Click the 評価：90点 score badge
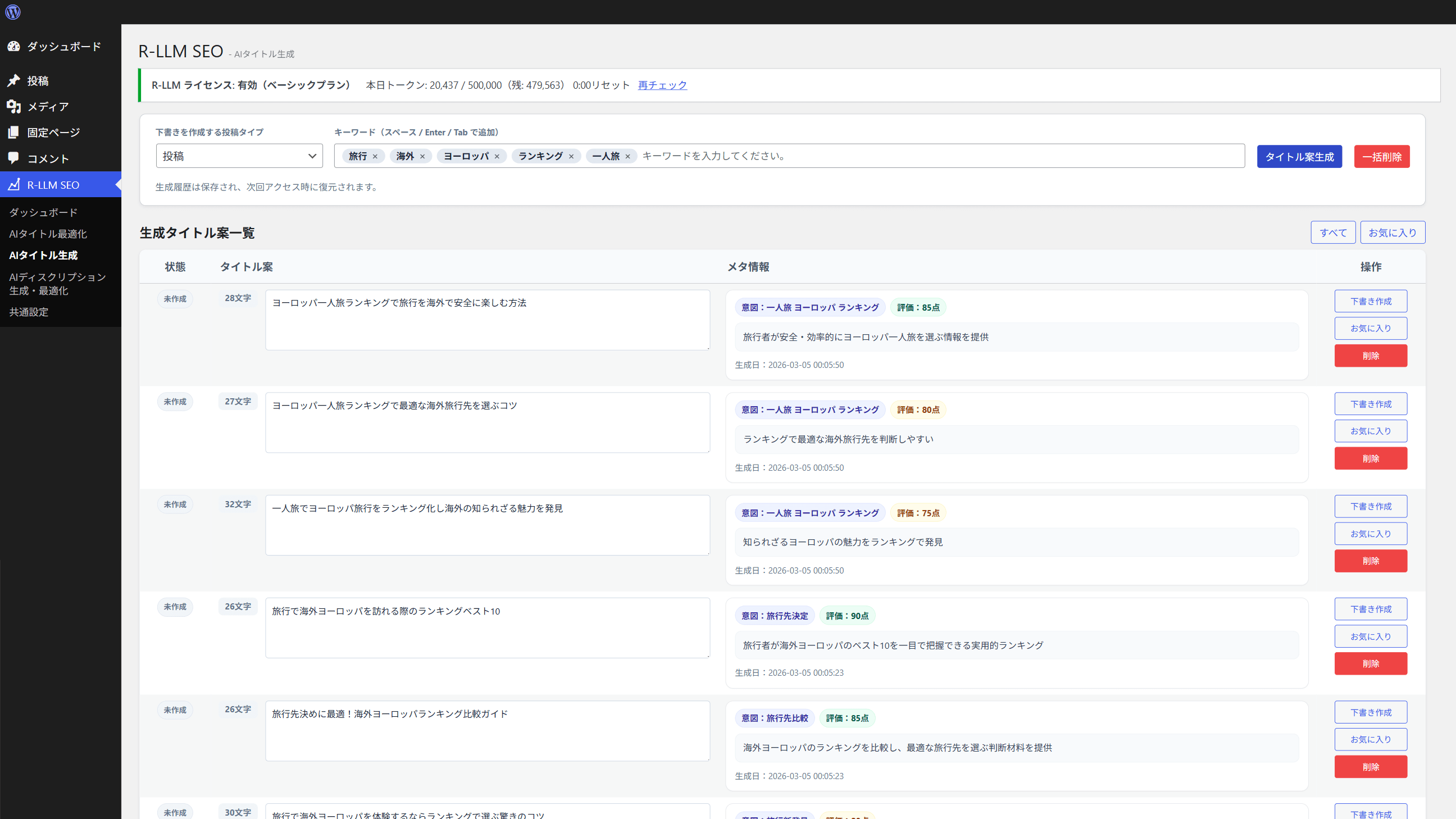 pos(847,616)
